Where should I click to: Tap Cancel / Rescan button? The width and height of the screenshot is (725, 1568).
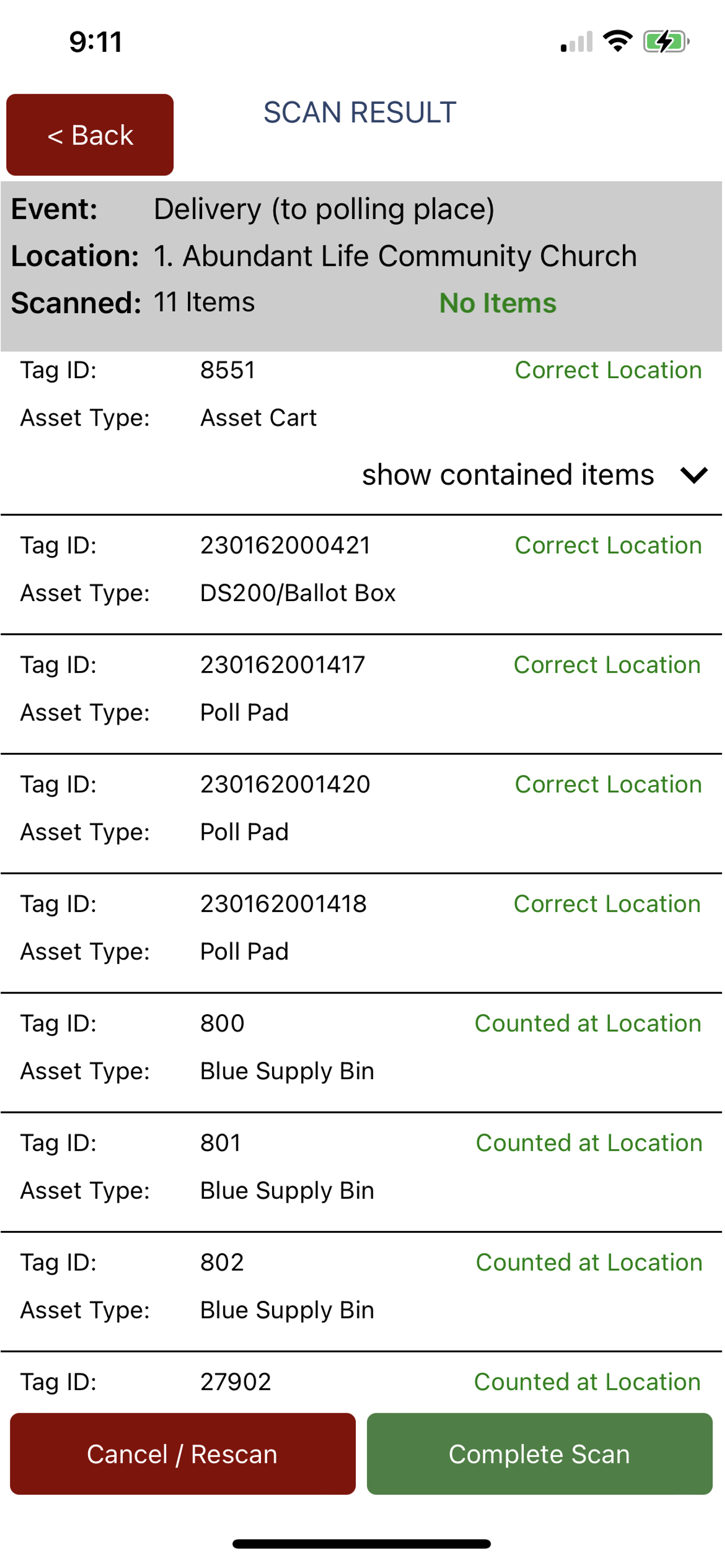(182, 1454)
